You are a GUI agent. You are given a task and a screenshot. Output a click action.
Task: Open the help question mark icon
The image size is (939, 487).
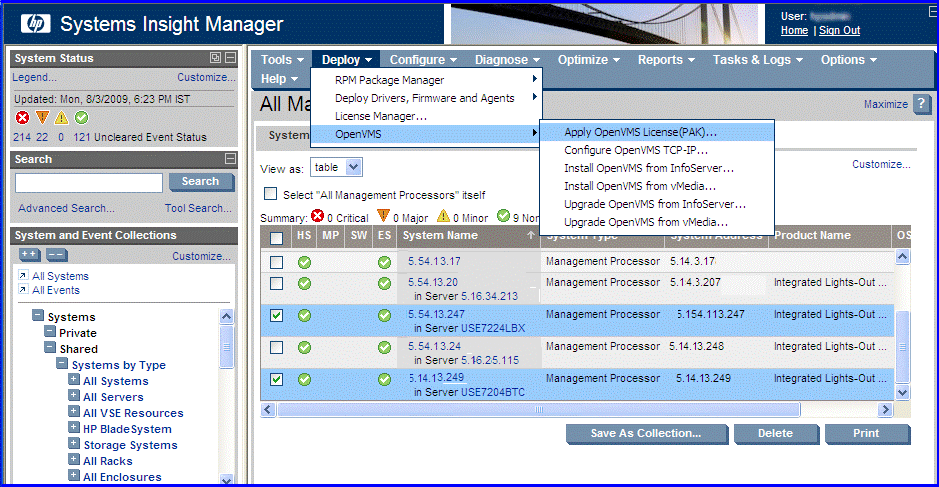(921, 104)
